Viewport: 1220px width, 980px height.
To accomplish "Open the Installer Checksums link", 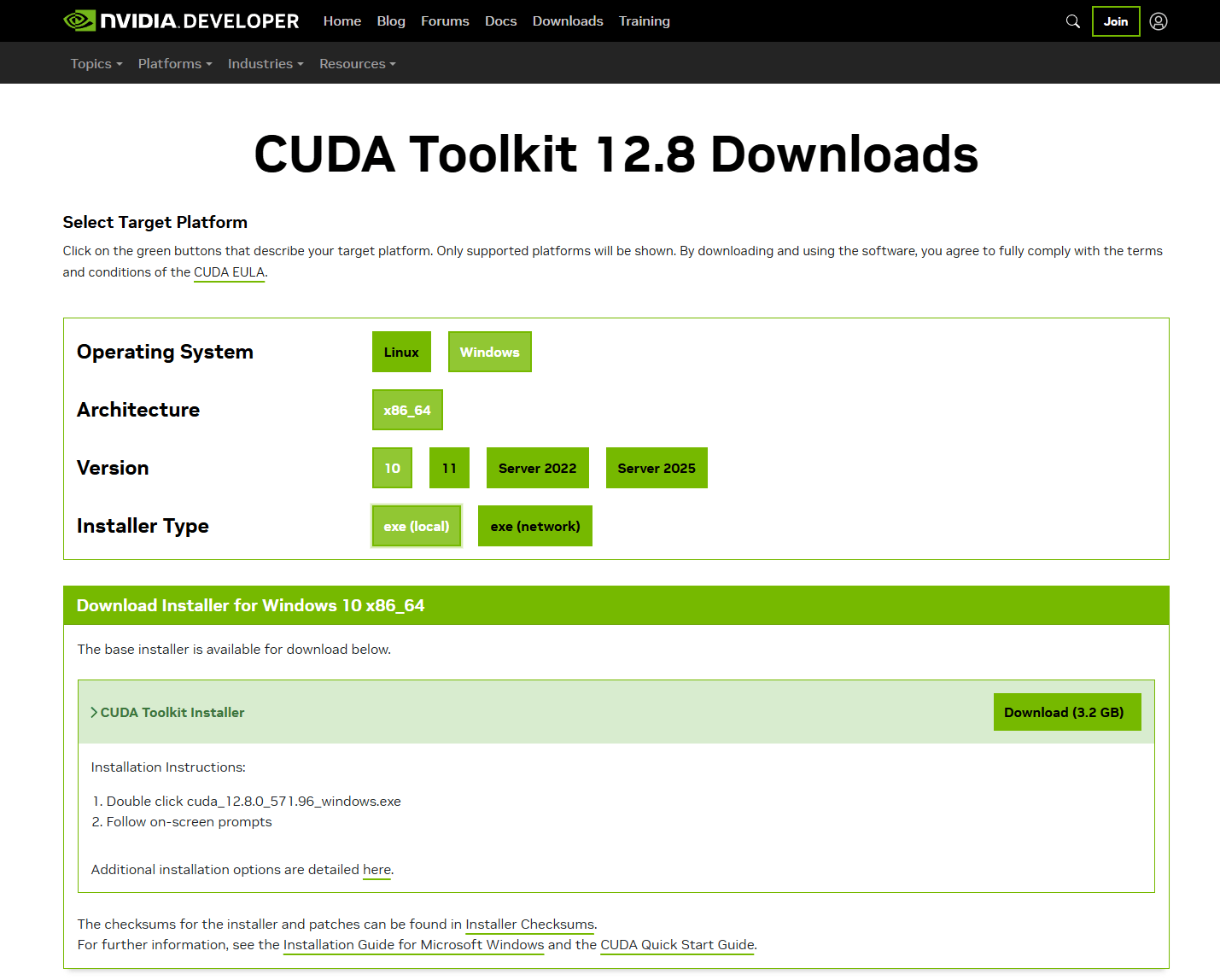I will (x=529, y=924).
